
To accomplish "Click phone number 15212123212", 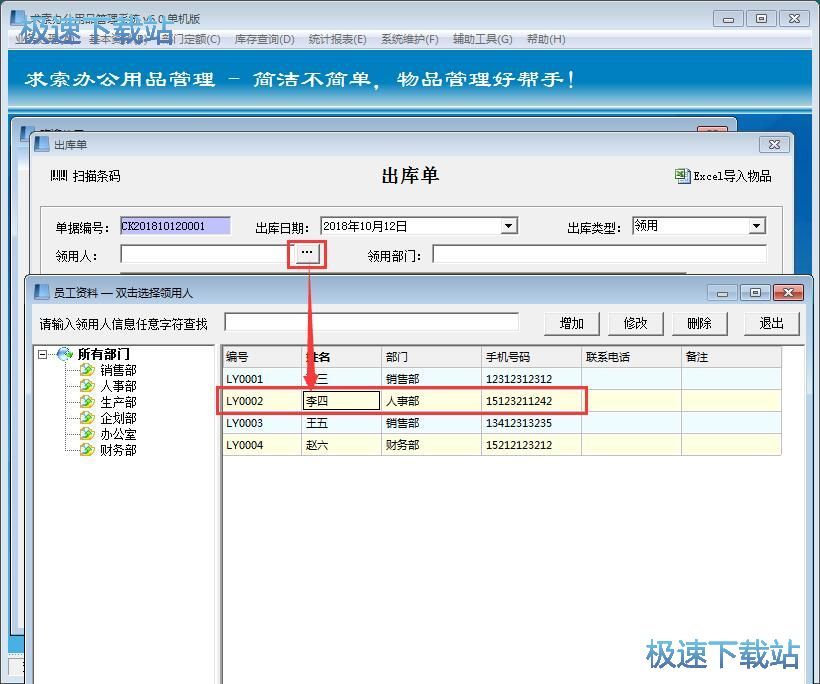I will point(531,445).
